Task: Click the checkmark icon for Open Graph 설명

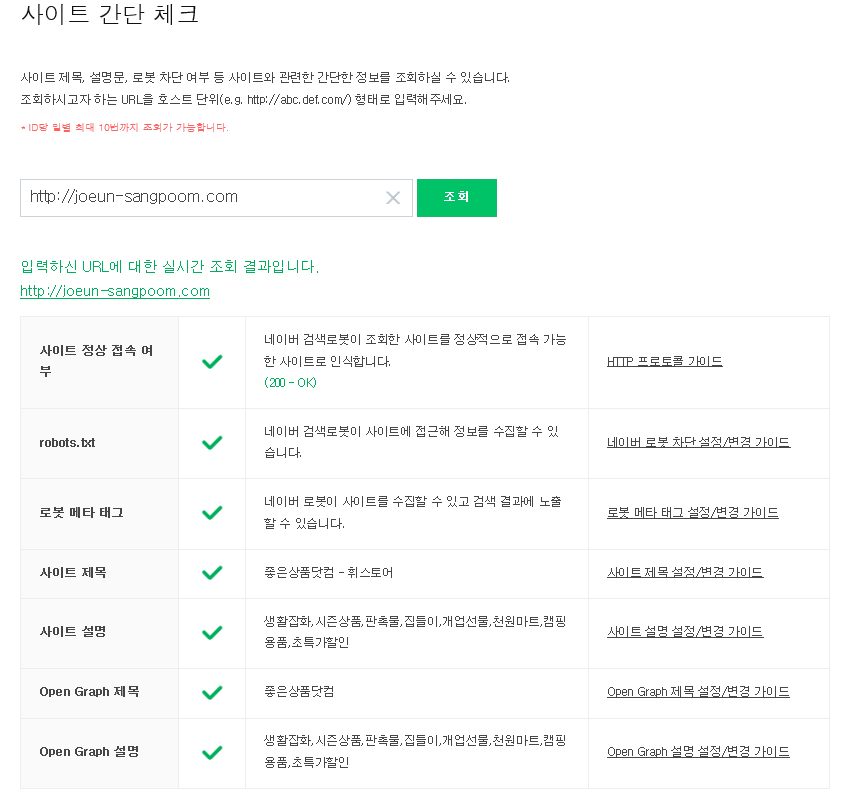Action: coord(212,752)
